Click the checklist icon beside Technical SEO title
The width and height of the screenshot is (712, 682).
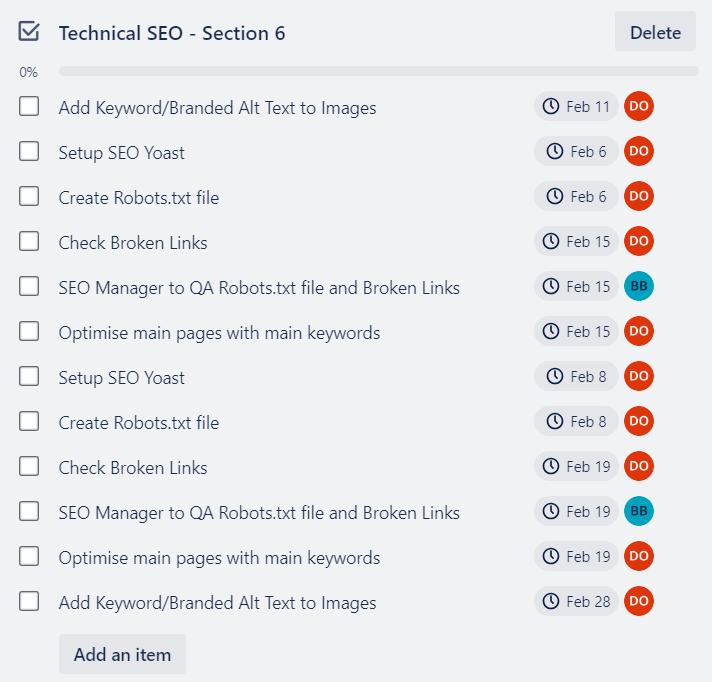click(29, 32)
